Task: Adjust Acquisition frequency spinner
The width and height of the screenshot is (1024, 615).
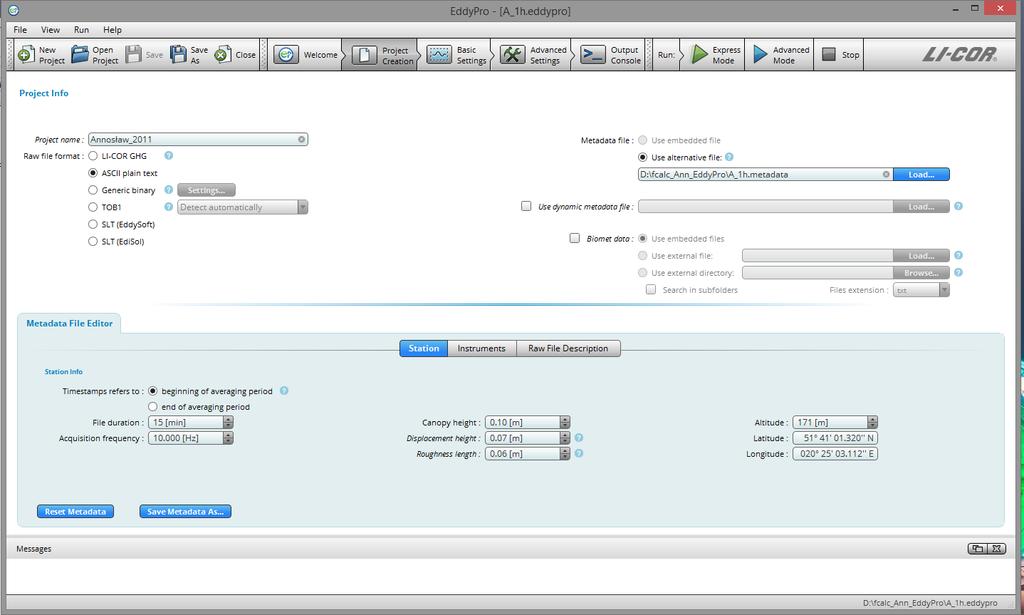Action: pyautogui.click(x=228, y=437)
